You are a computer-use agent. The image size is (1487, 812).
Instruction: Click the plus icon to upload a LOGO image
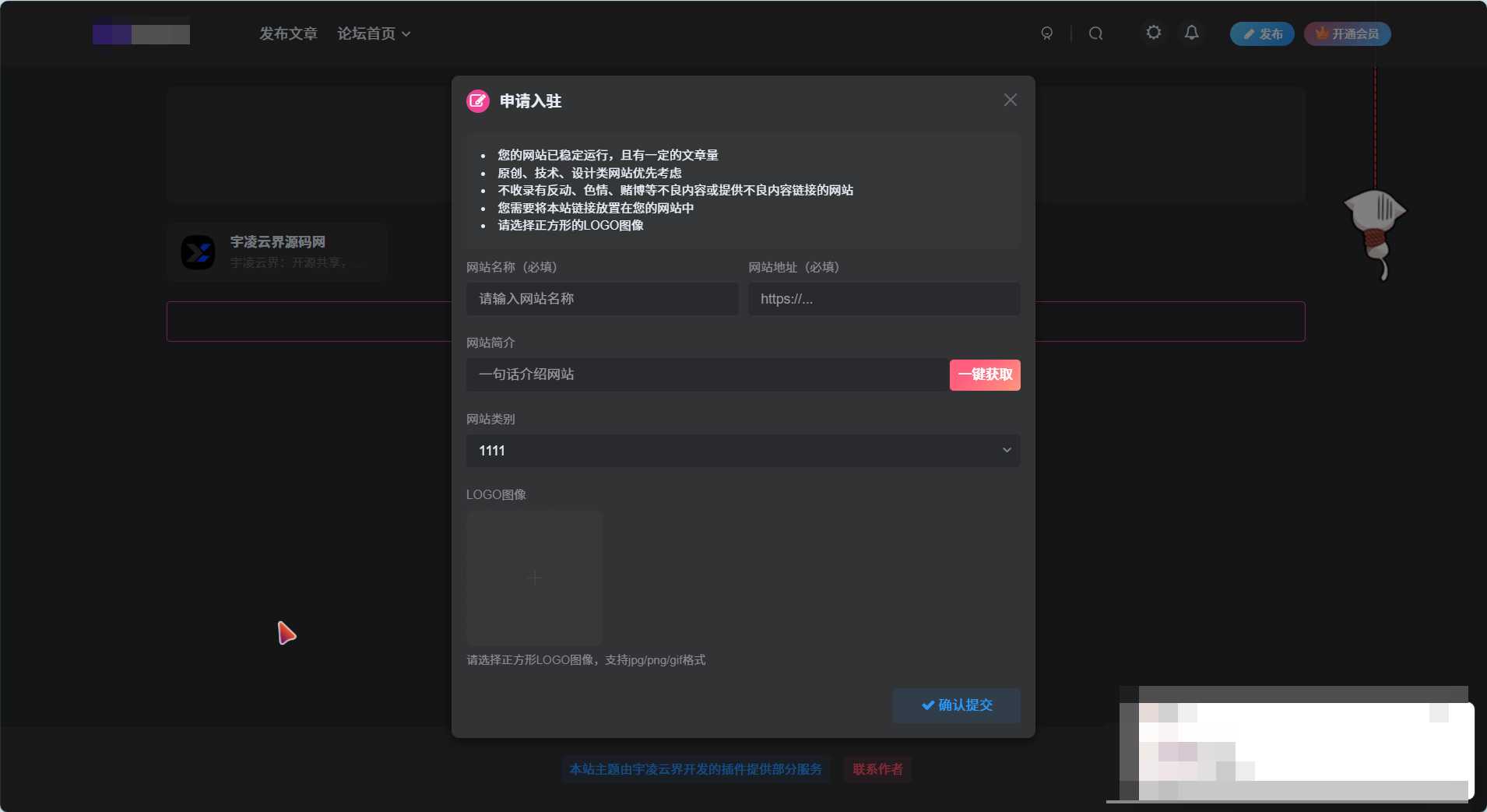533,578
